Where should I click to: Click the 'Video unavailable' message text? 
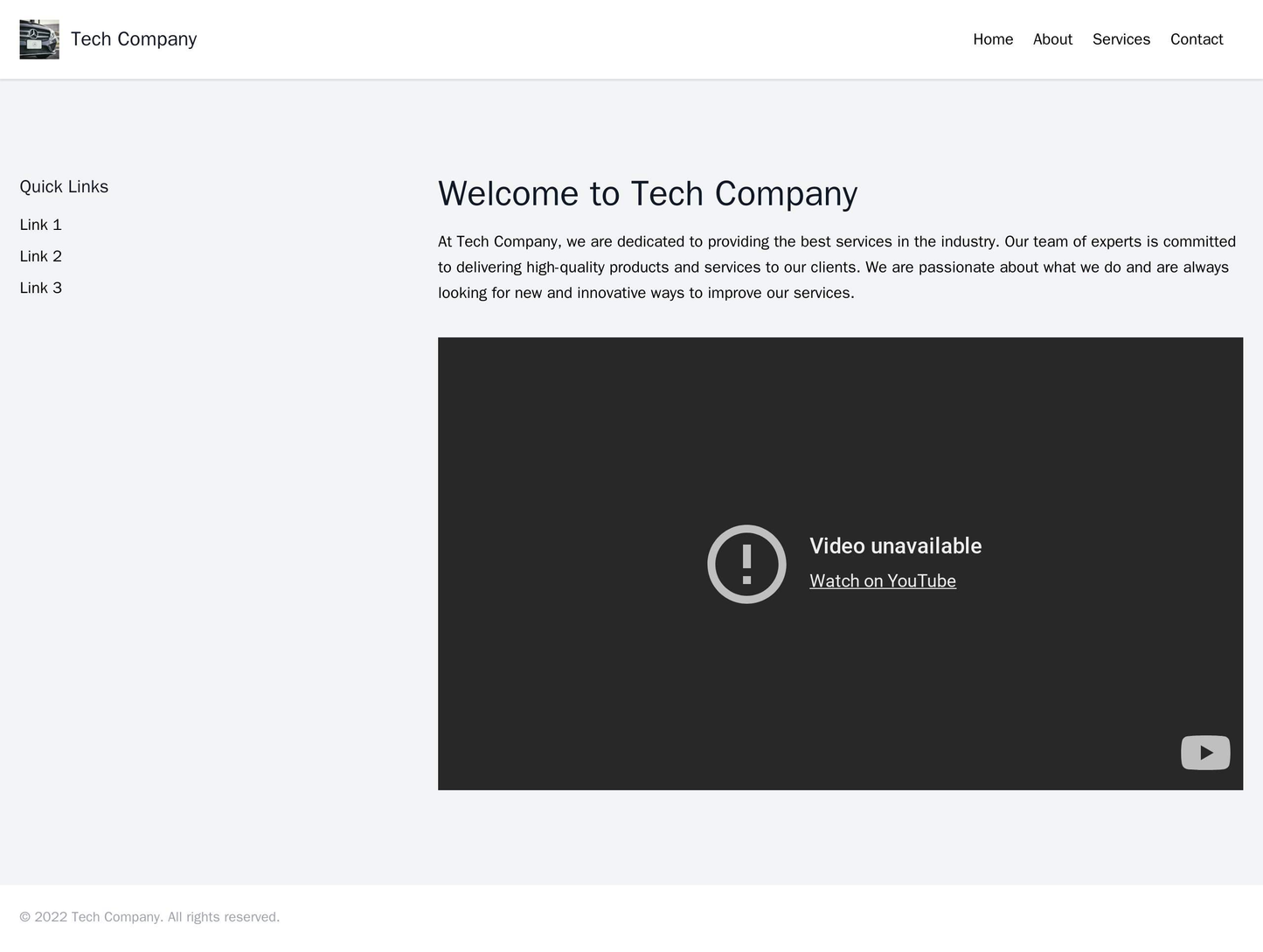pyautogui.click(x=893, y=545)
